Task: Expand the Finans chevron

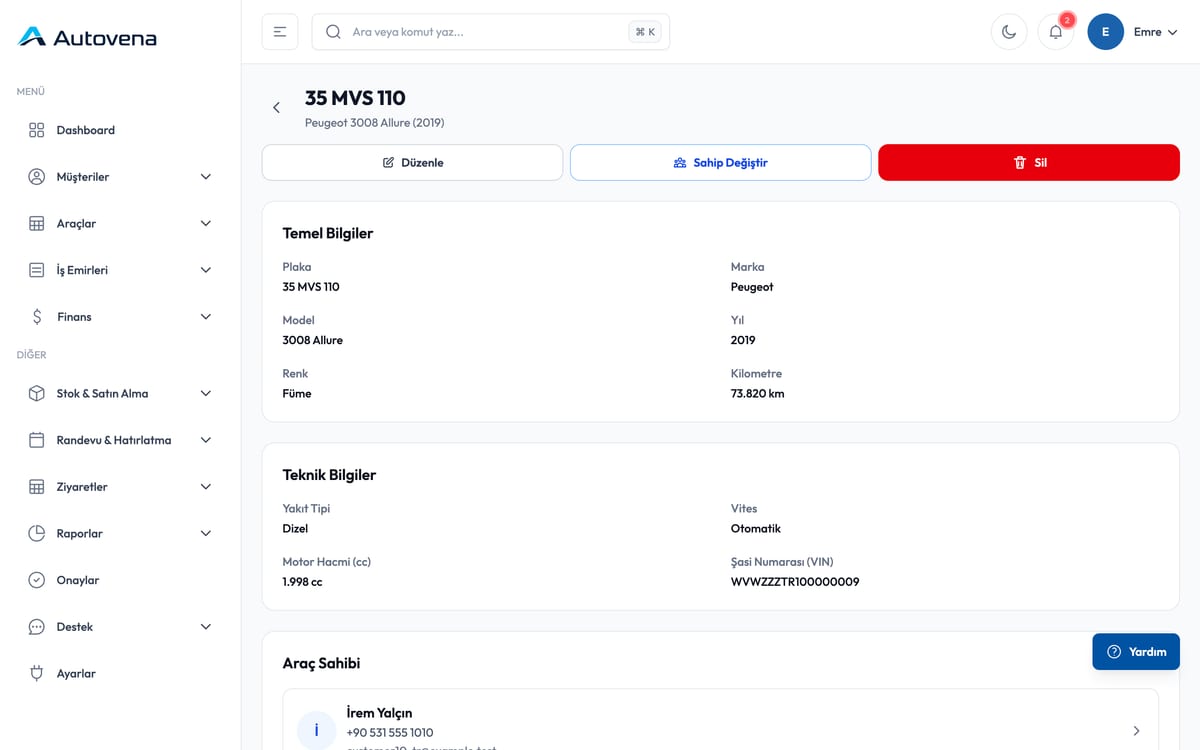Action: coord(206,317)
